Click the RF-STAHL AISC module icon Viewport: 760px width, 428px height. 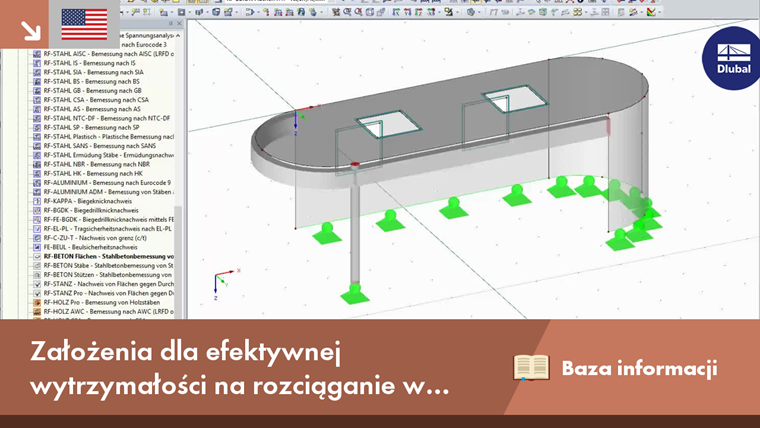click(x=37, y=54)
